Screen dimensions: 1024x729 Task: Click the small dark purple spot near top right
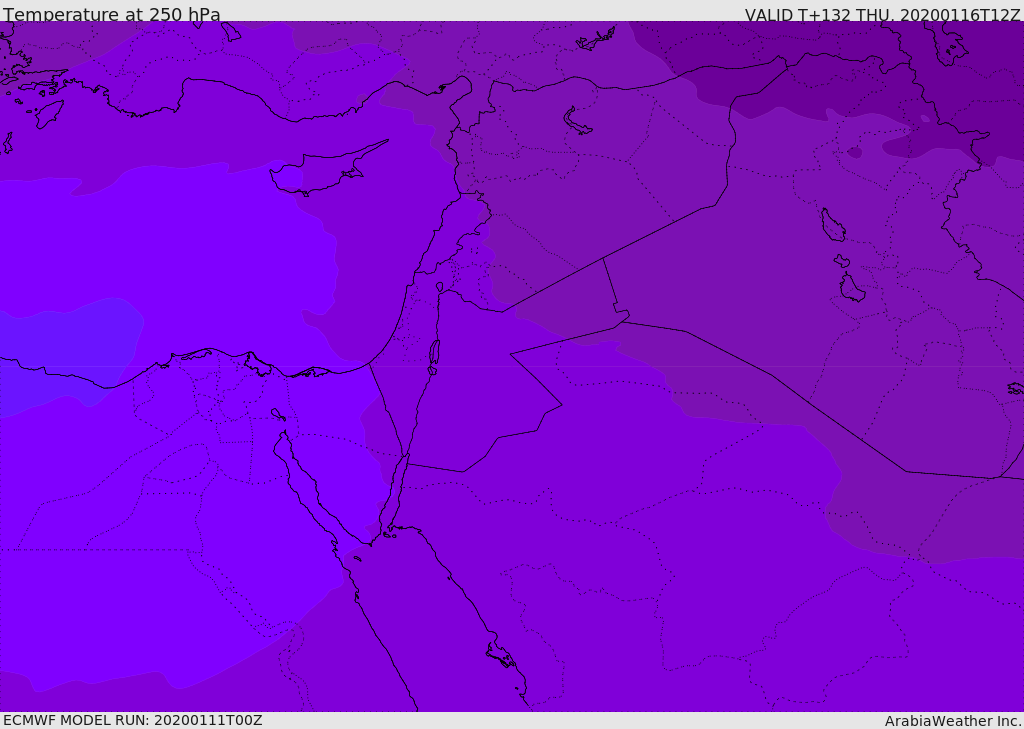854,152
